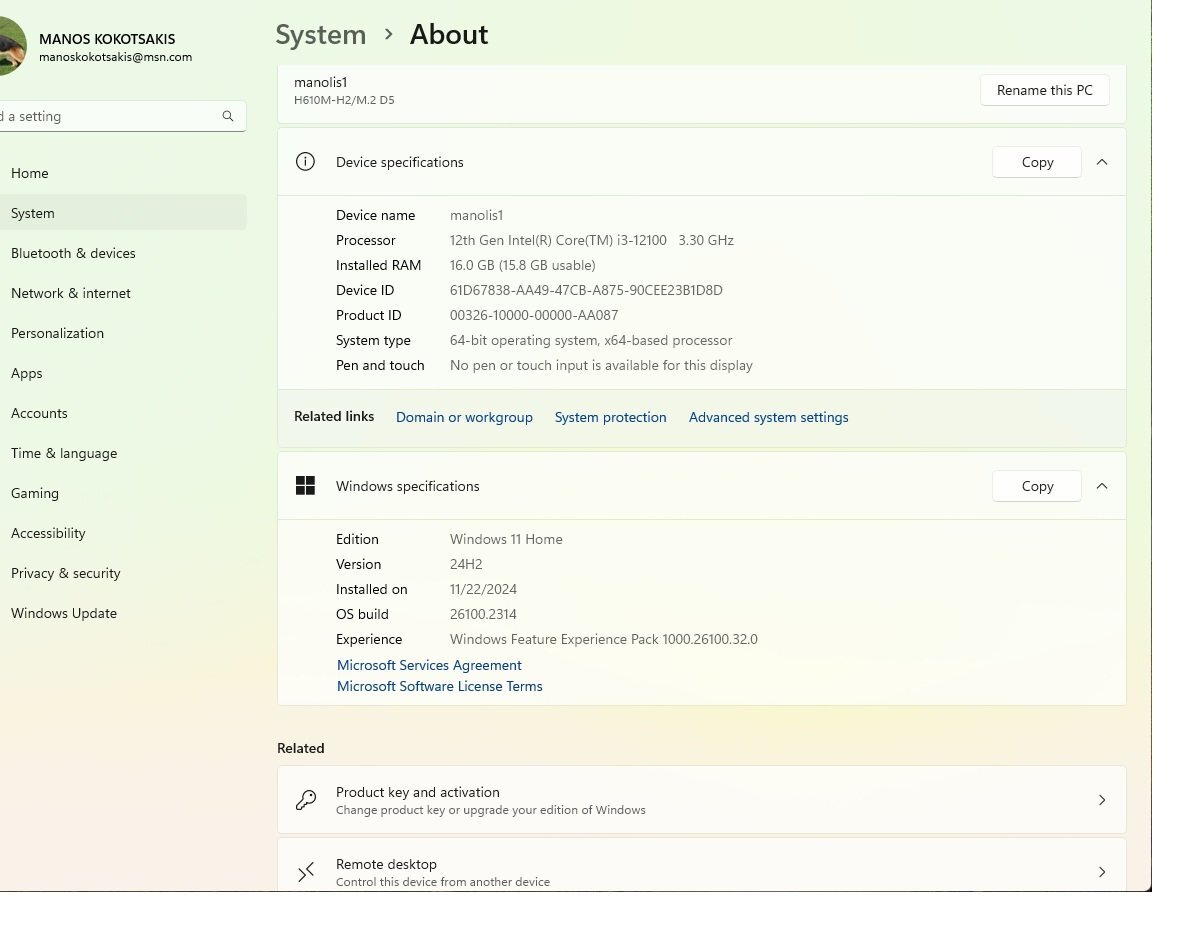Click the Device specifications info icon
The height and width of the screenshot is (934, 1202).
click(305, 162)
